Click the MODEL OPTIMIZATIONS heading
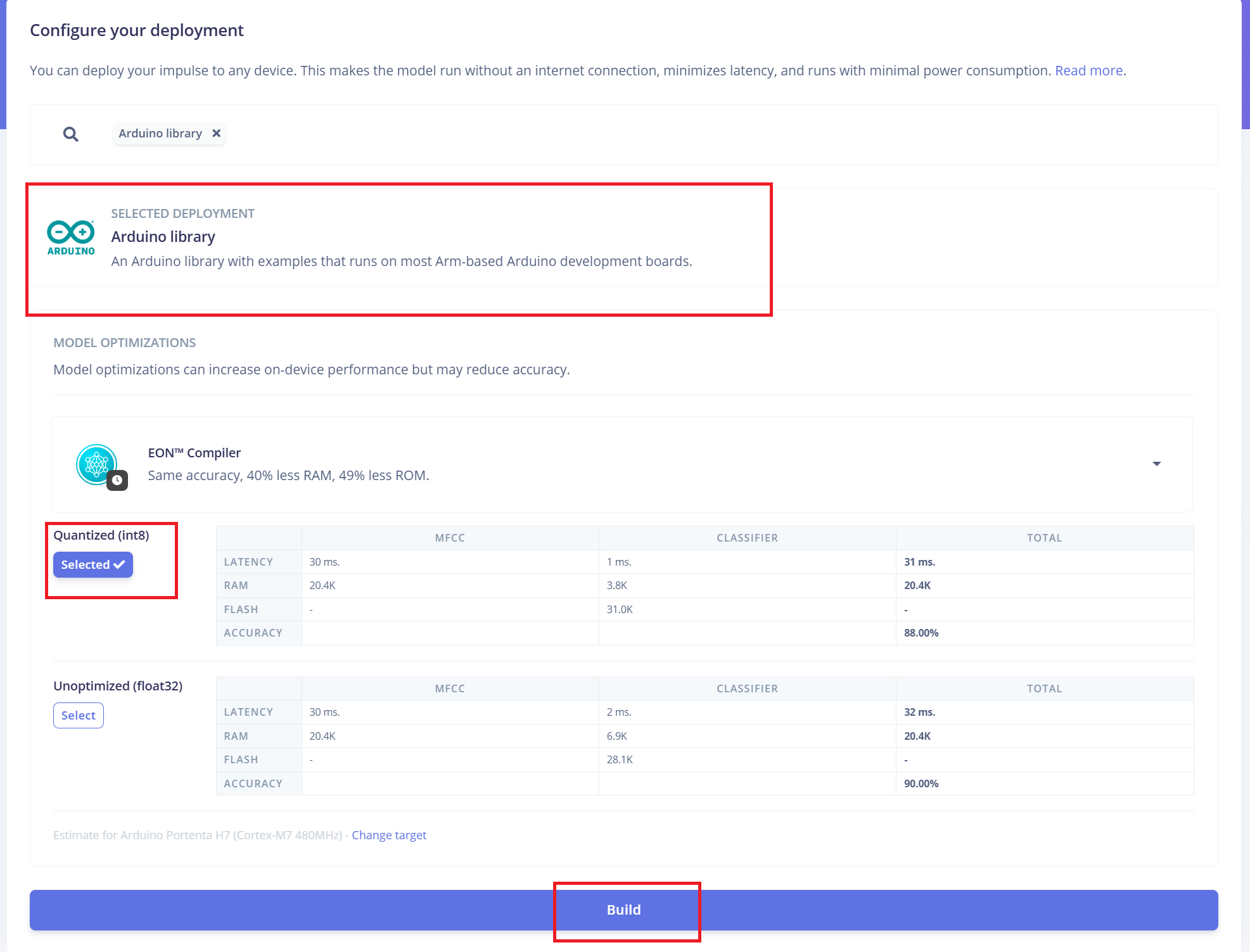Image resolution: width=1250 pixels, height=952 pixels. (125, 343)
